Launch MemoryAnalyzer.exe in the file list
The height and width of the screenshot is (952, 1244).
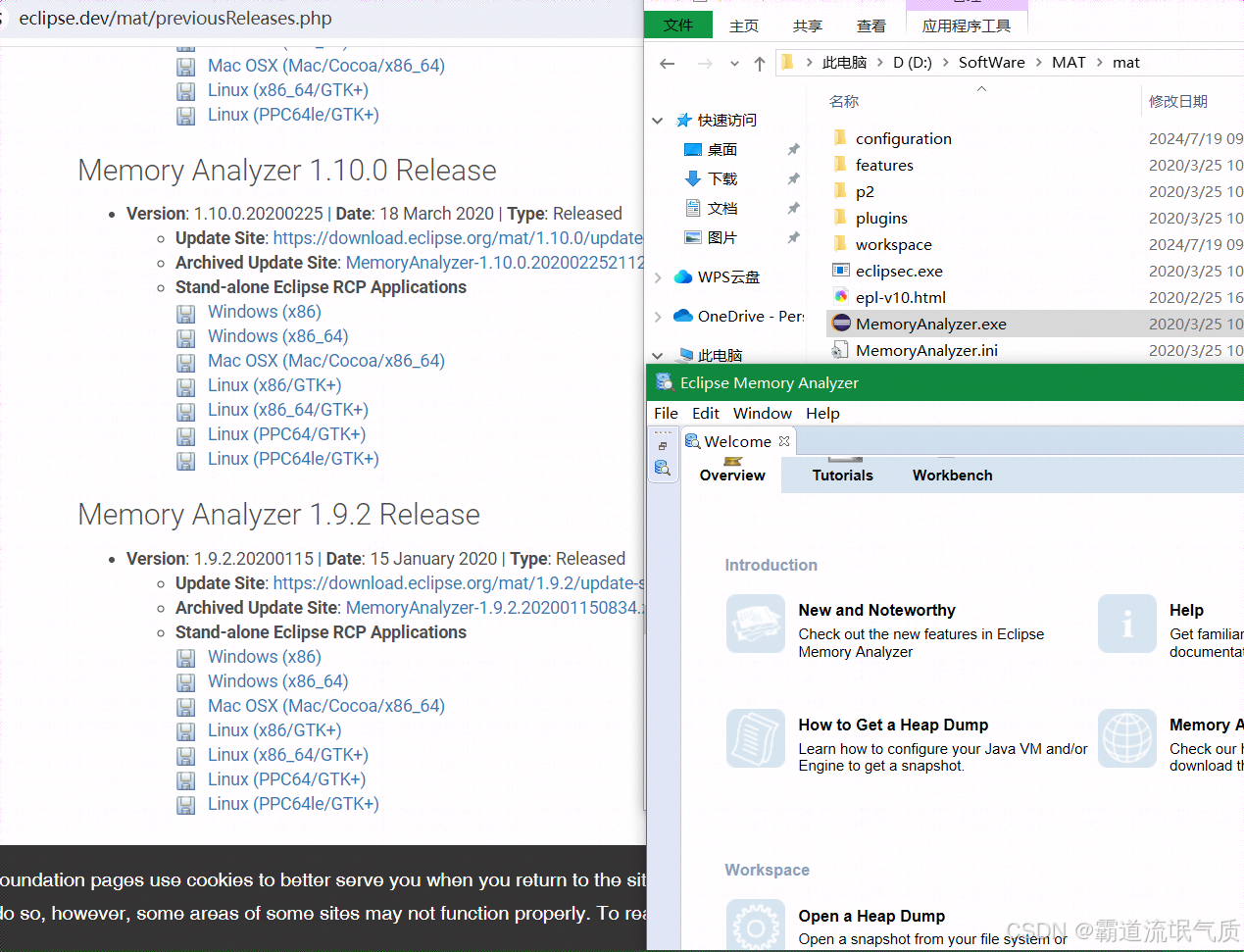930,324
